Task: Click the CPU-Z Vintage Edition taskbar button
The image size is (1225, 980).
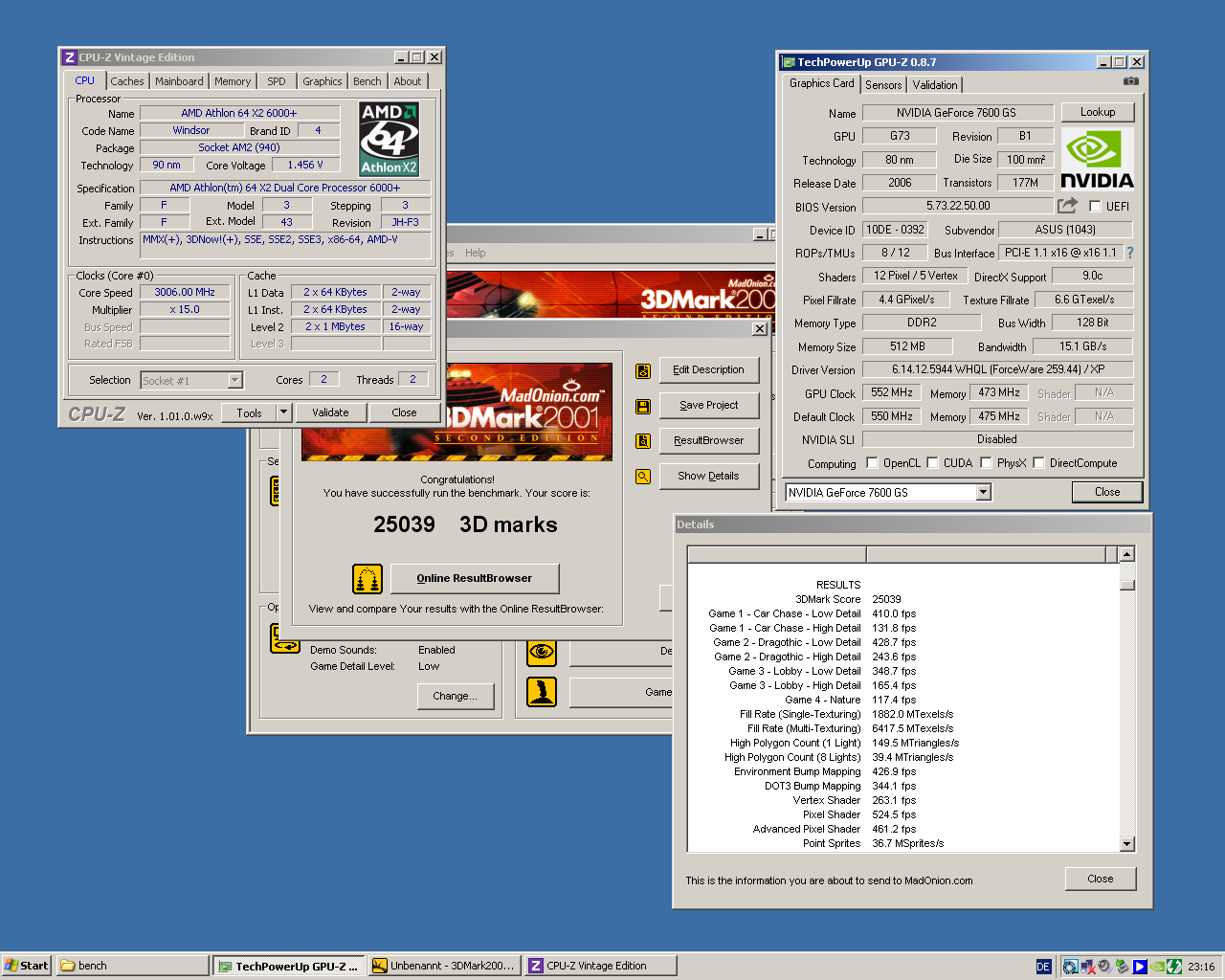Action: click(x=601, y=966)
